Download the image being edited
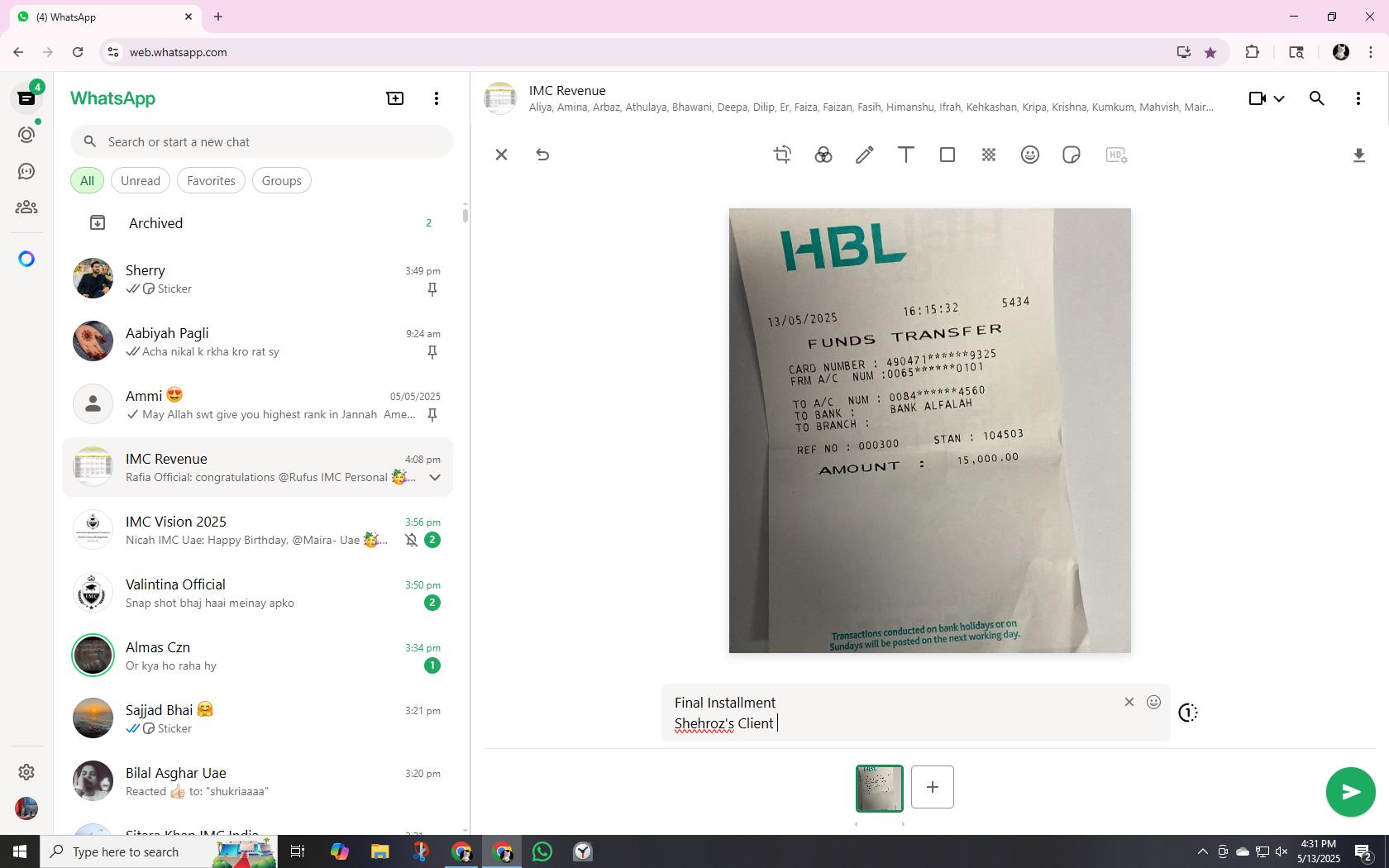Screen dimensions: 1389x868 1358,155
